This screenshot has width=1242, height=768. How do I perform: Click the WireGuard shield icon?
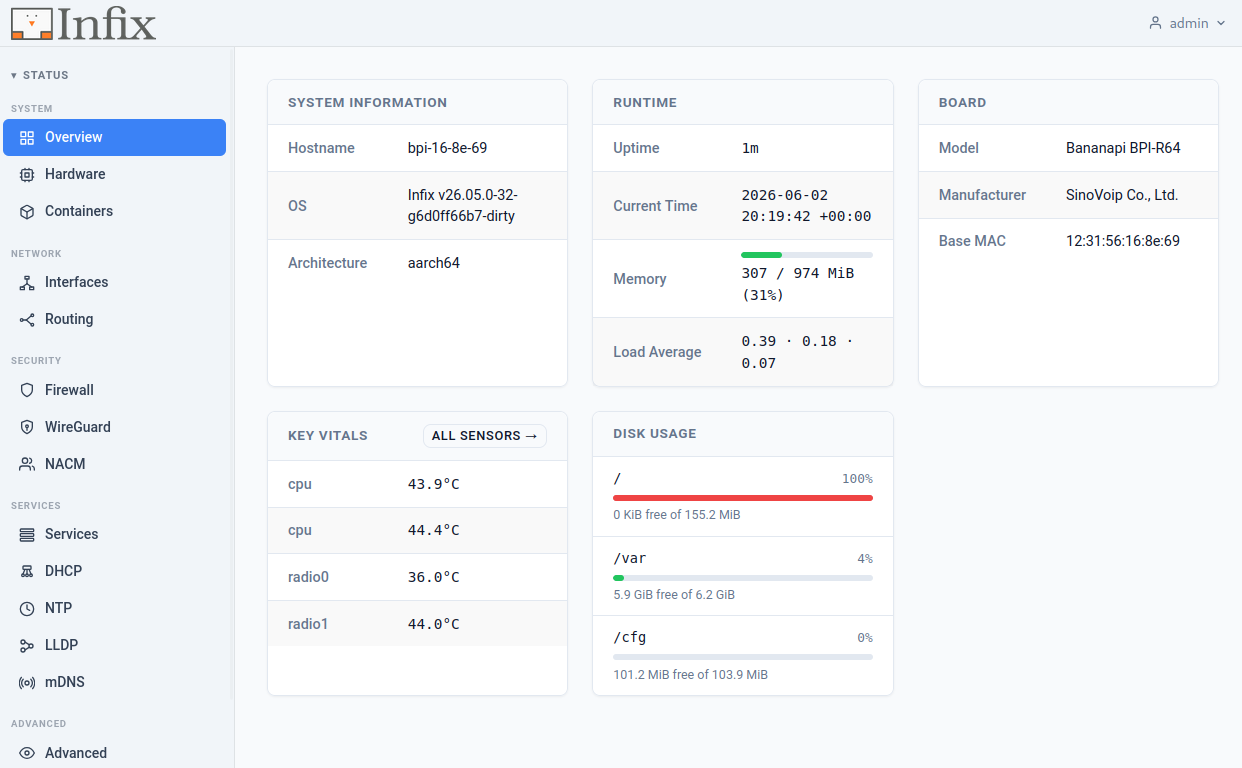[27, 427]
